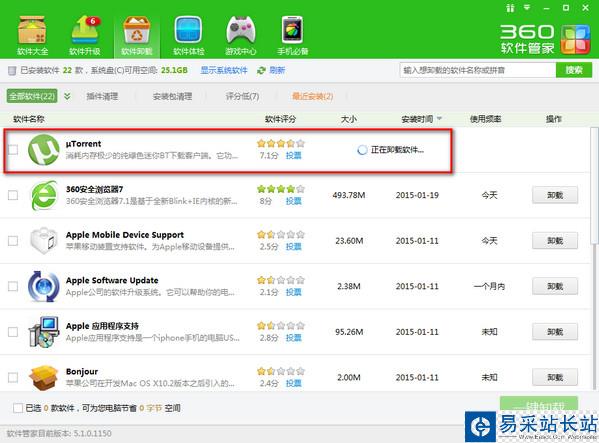This screenshot has height=443, width=599.
Task: Uninstall Apple Software Update via 卸载
Action: [555, 286]
